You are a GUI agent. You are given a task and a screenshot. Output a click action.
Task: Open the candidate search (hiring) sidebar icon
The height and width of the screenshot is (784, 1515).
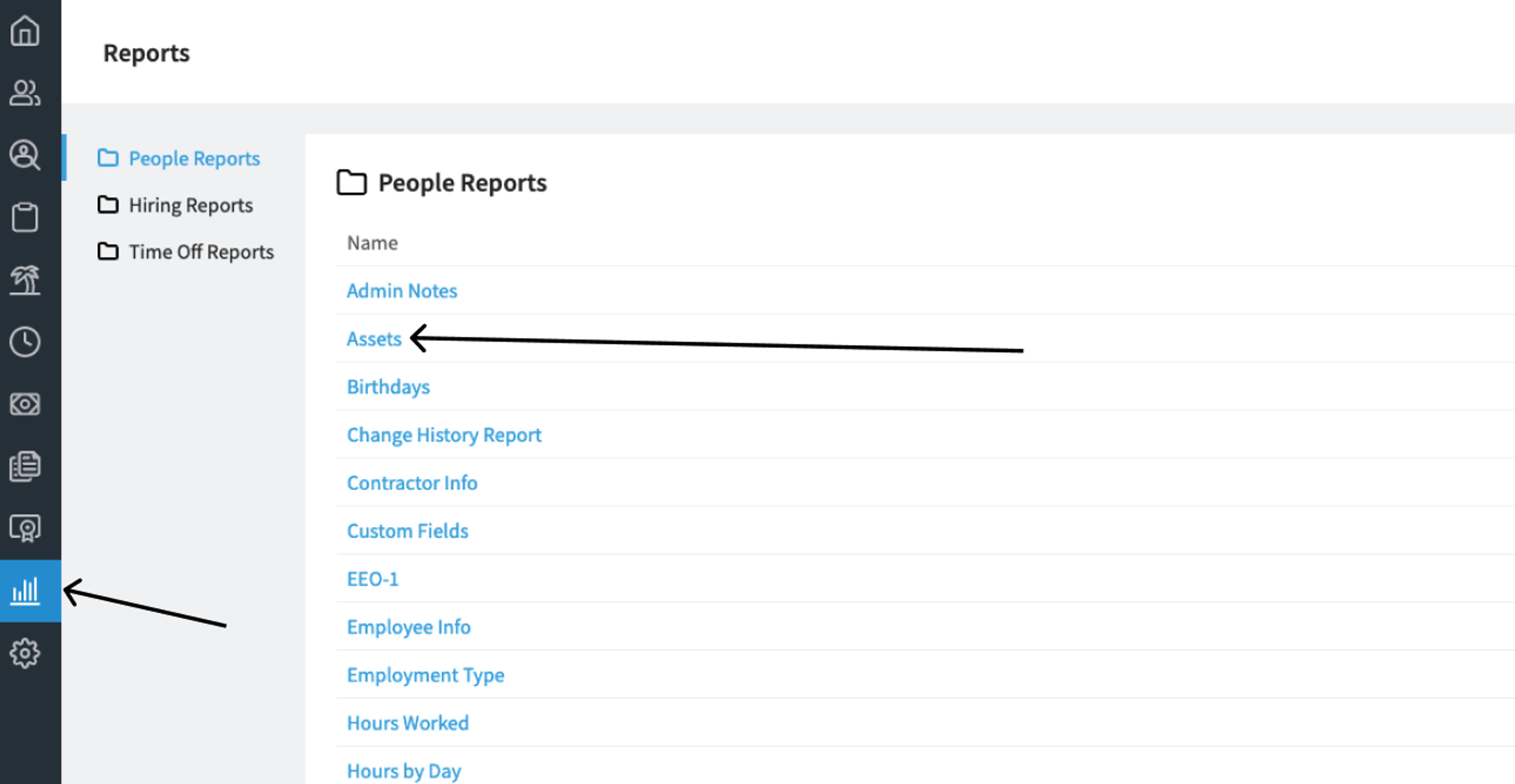pyautogui.click(x=25, y=155)
